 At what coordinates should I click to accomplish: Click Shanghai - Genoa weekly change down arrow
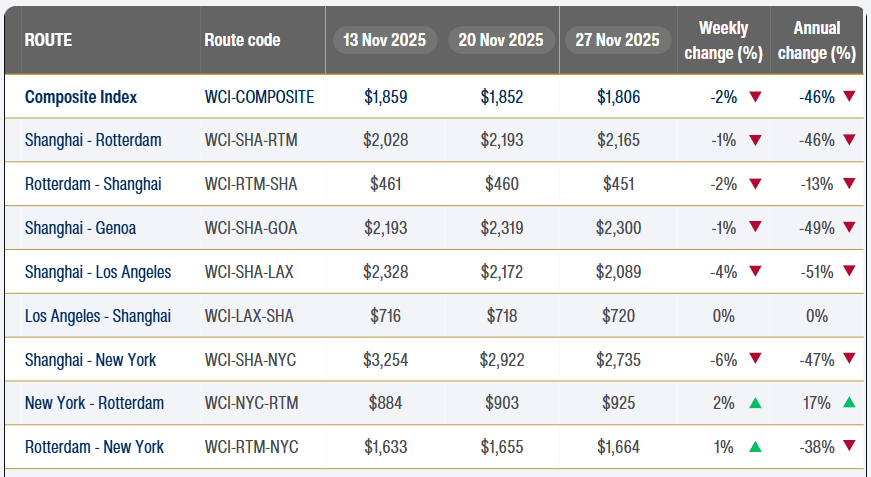[755, 228]
